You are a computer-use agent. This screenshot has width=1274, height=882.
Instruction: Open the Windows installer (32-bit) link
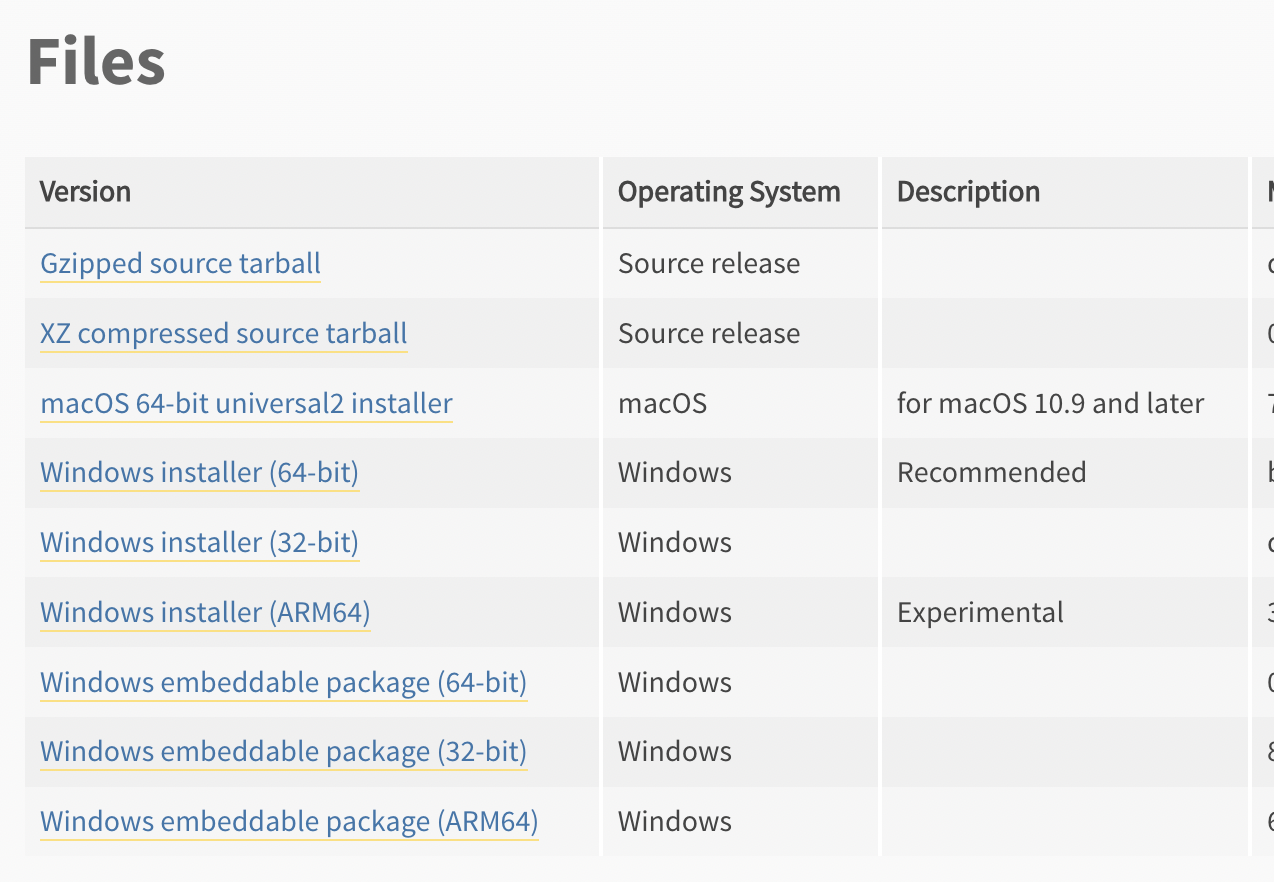(199, 542)
